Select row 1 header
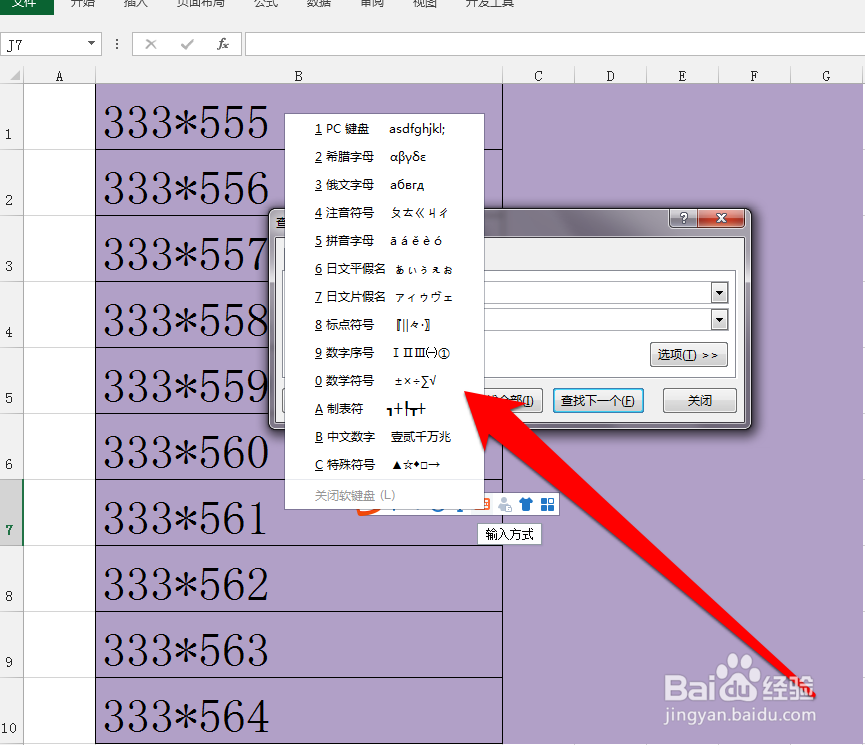 coord(11,116)
